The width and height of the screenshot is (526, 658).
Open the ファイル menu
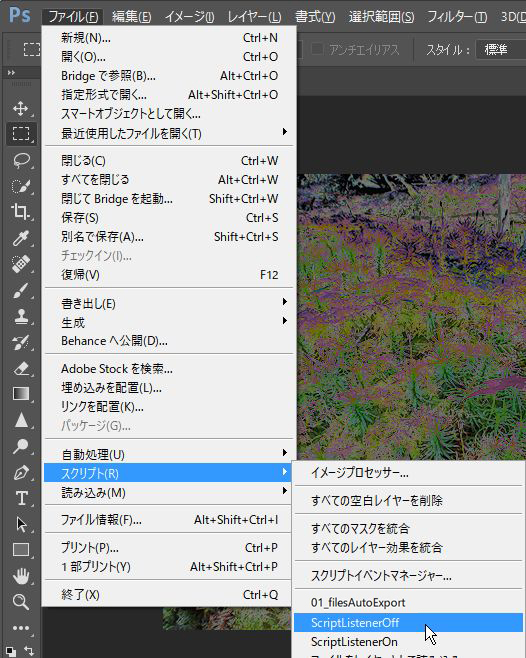click(73, 17)
